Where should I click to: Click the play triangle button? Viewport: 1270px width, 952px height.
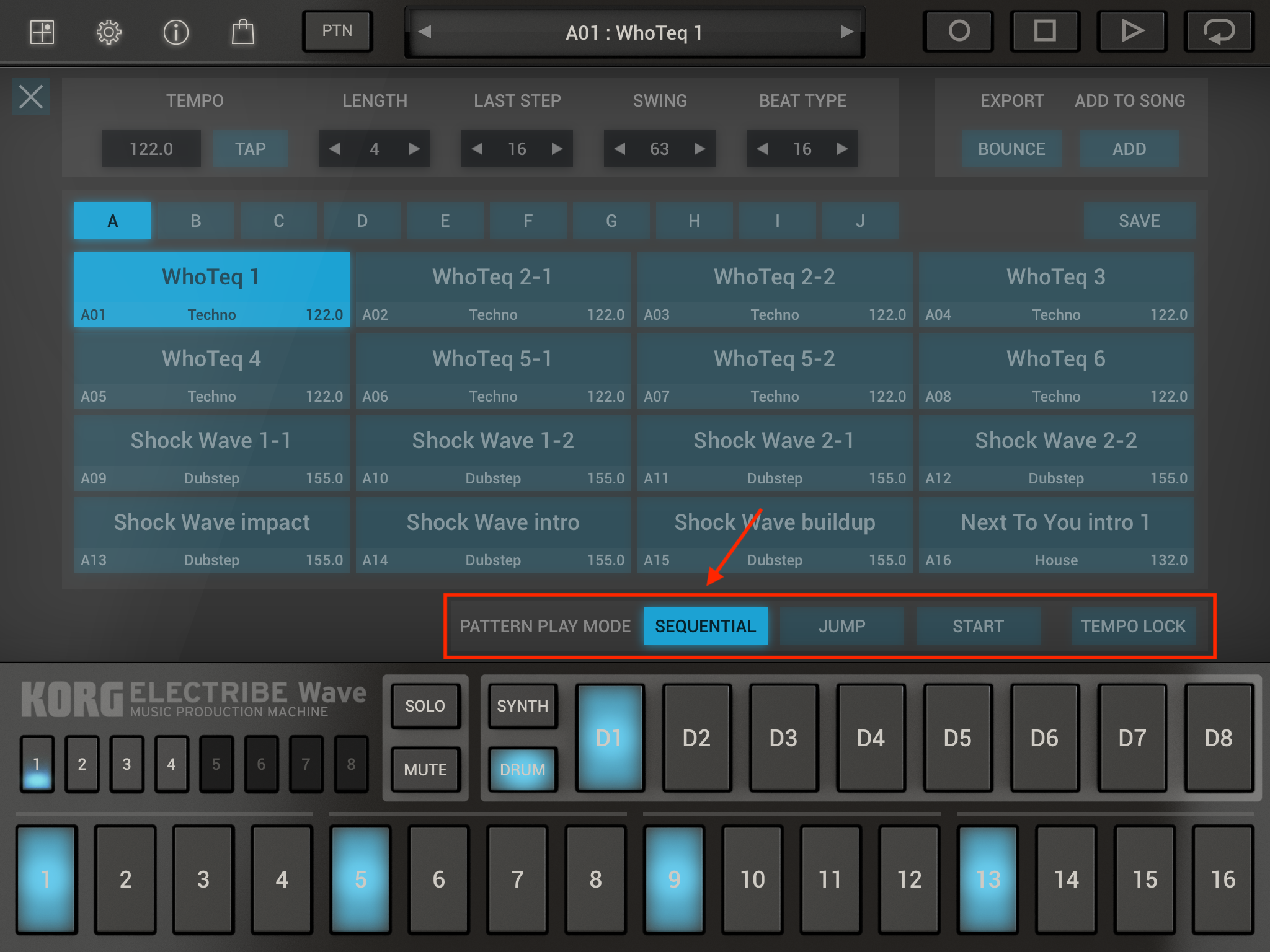click(1132, 31)
